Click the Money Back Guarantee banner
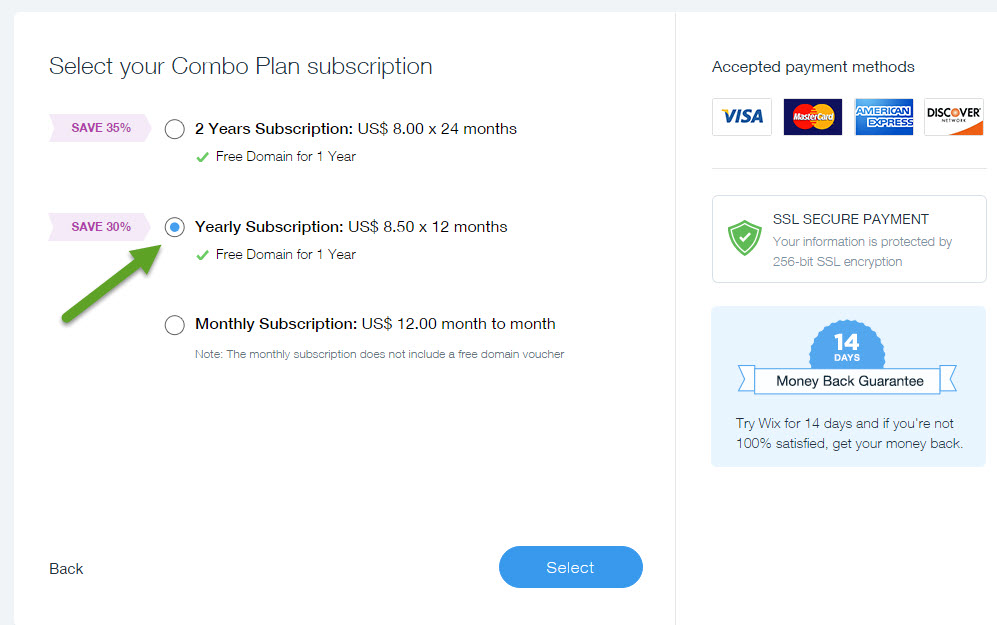 [x=848, y=381]
